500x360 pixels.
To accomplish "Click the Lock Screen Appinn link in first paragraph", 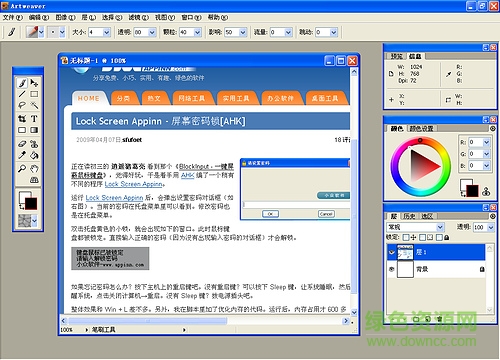I will pos(134,184).
